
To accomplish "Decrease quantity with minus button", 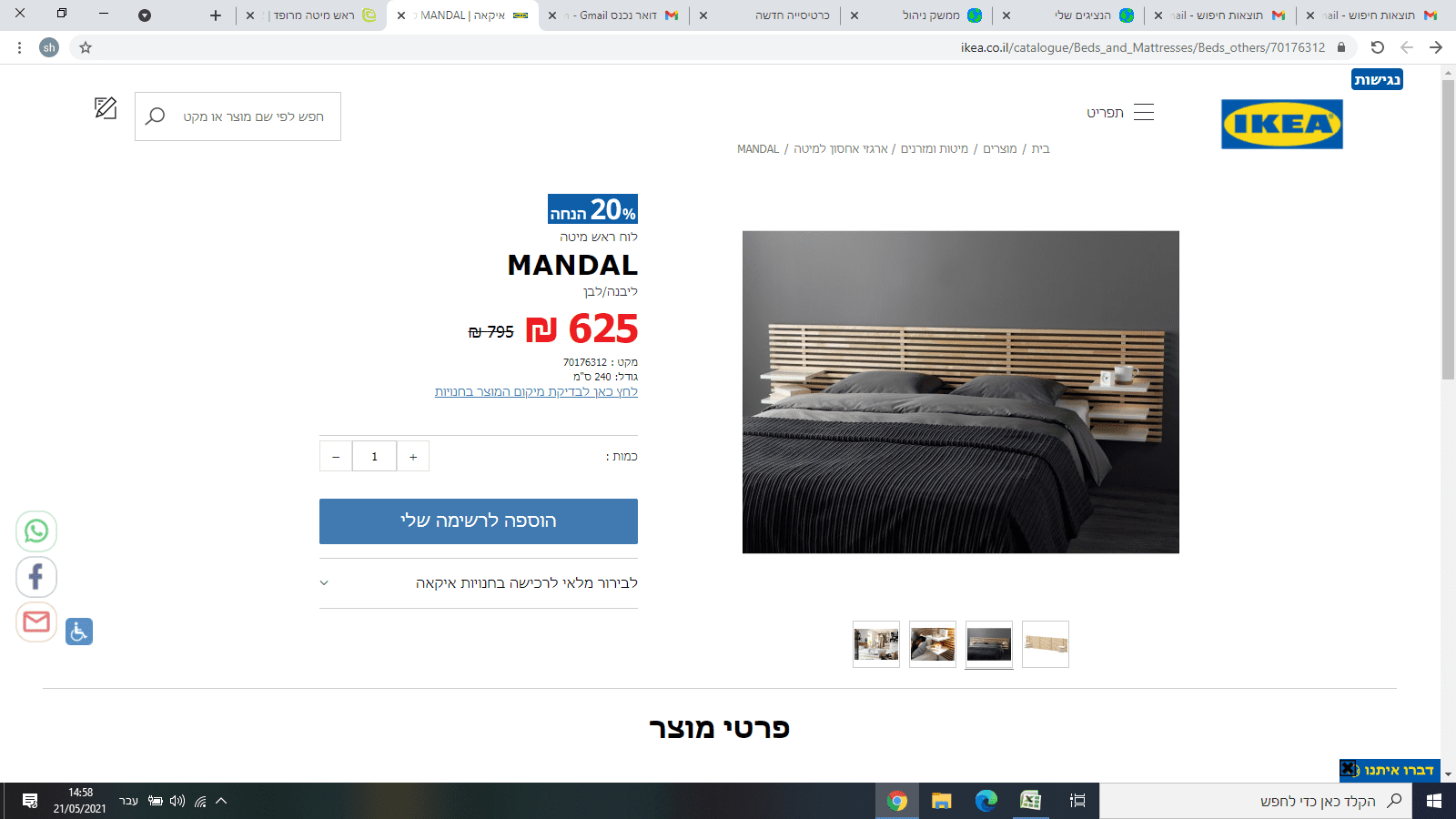I will point(336,457).
